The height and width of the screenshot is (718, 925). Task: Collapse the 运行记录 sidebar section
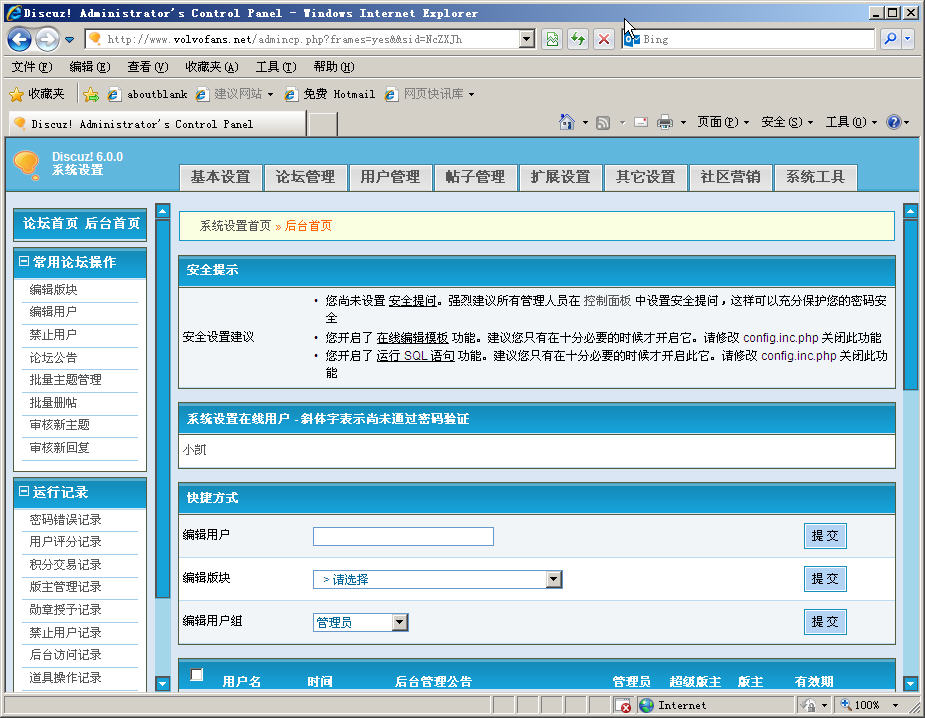(24, 491)
